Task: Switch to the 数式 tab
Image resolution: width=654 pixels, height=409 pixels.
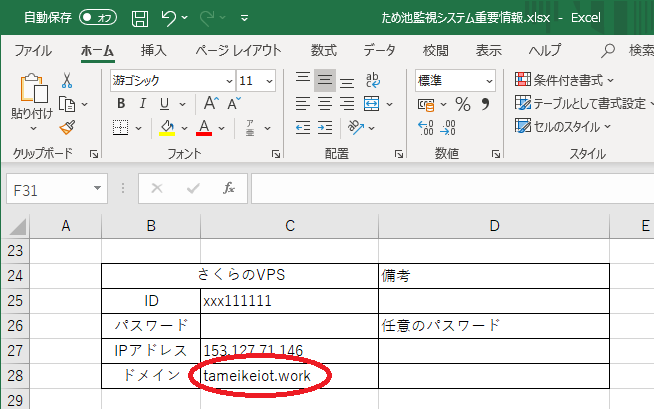Action: point(323,50)
